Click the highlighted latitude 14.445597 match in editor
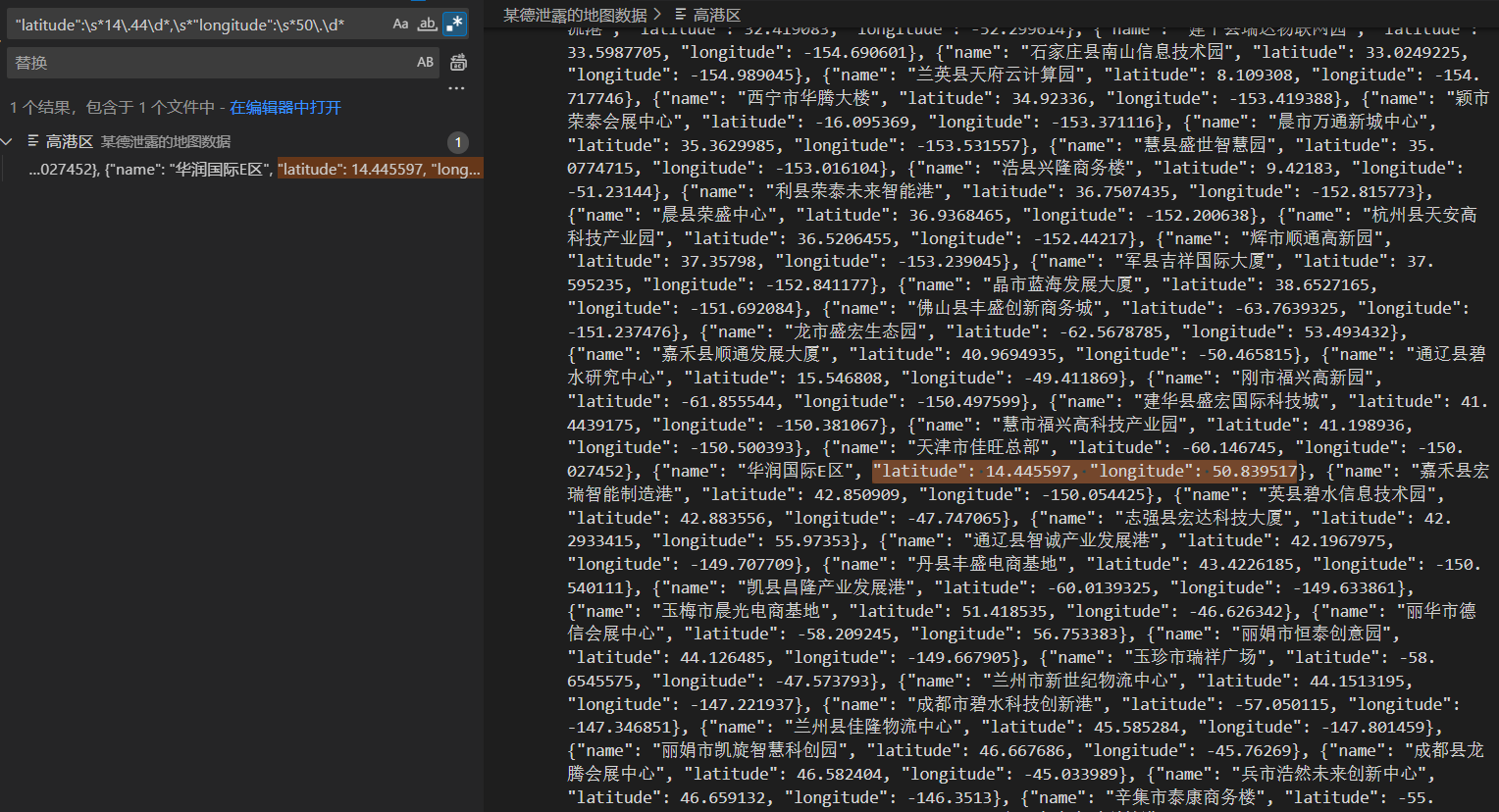1499x812 pixels. coord(1085,472)
